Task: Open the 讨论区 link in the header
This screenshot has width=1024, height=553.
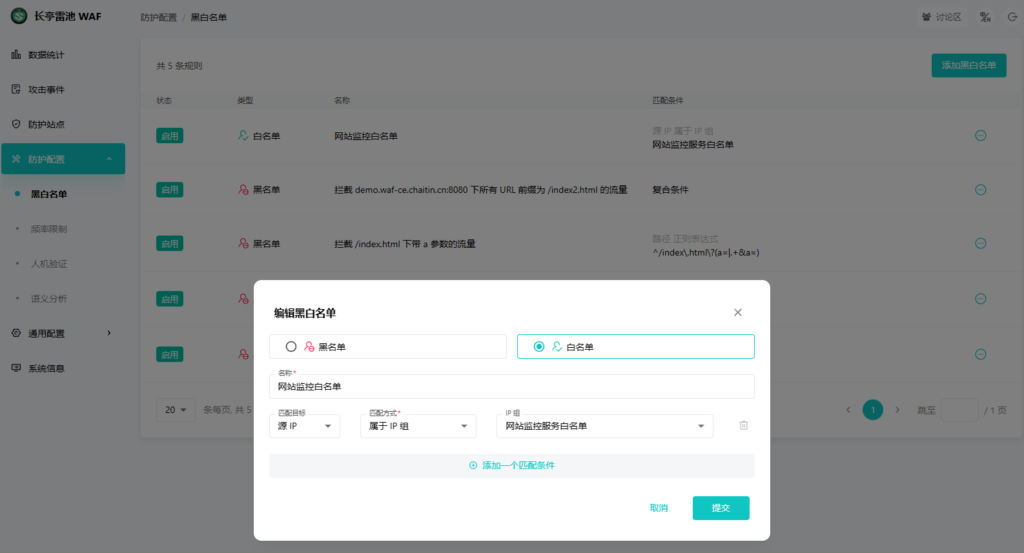Action: 941,17
